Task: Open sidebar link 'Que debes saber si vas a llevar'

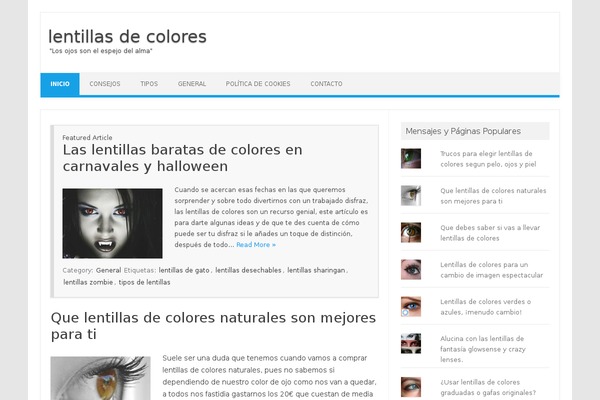Action: [490, 233]
